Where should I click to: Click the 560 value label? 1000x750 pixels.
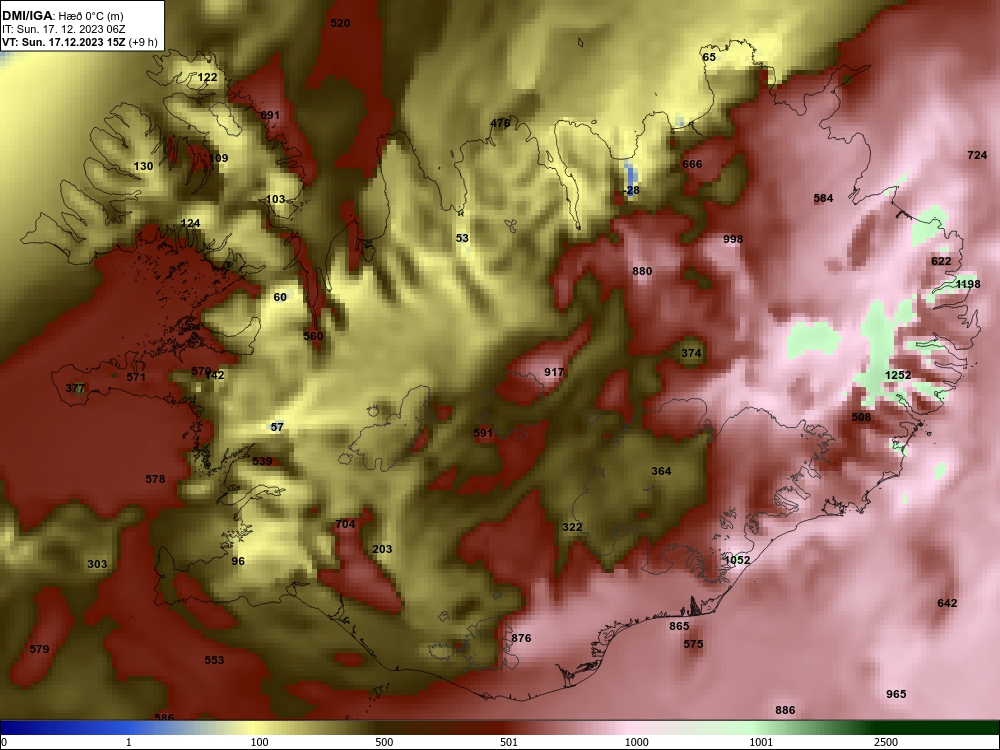click(x=313, y=336)
